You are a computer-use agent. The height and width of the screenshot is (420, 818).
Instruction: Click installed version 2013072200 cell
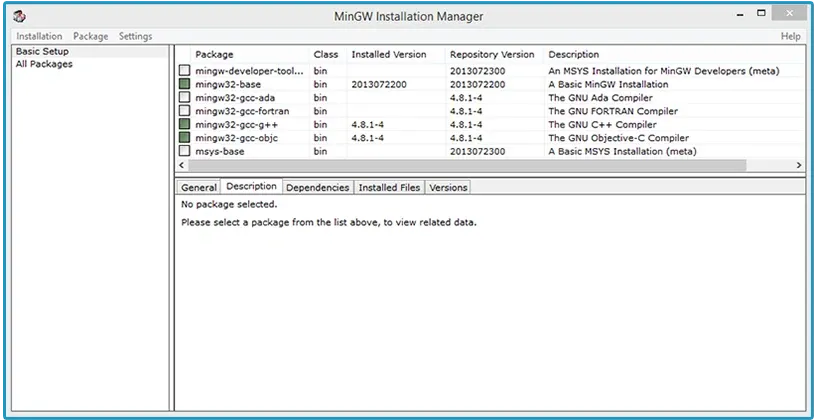point(379,85)
